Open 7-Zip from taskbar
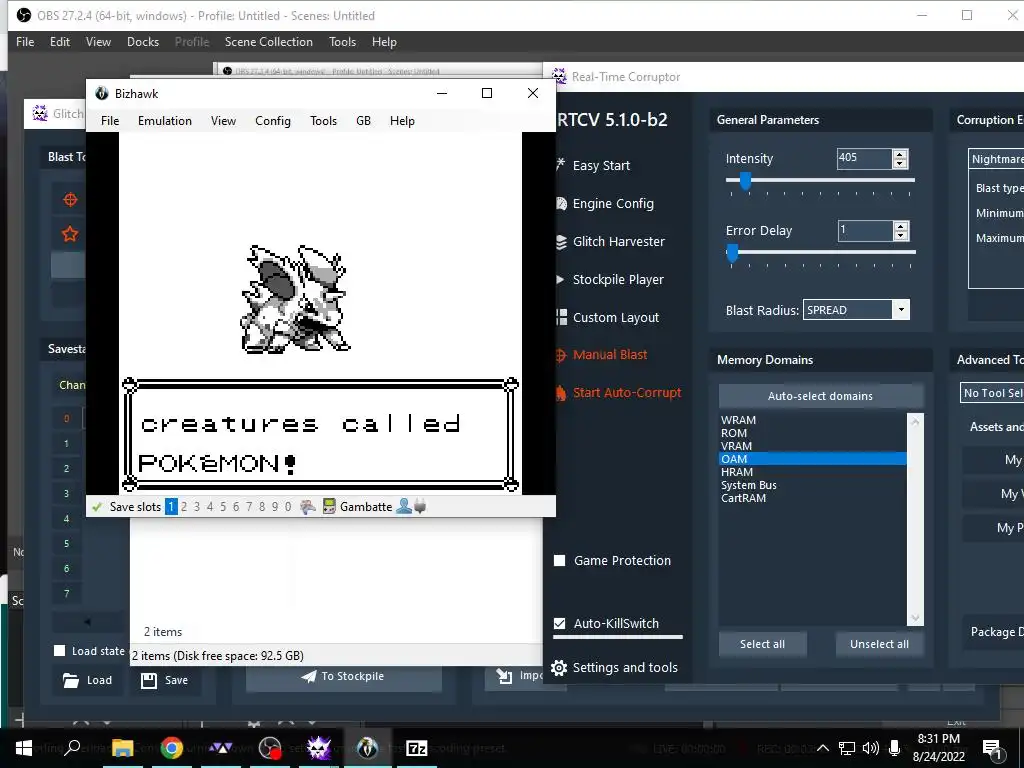Screen dimensions: 1024x768 coord(417,748)
